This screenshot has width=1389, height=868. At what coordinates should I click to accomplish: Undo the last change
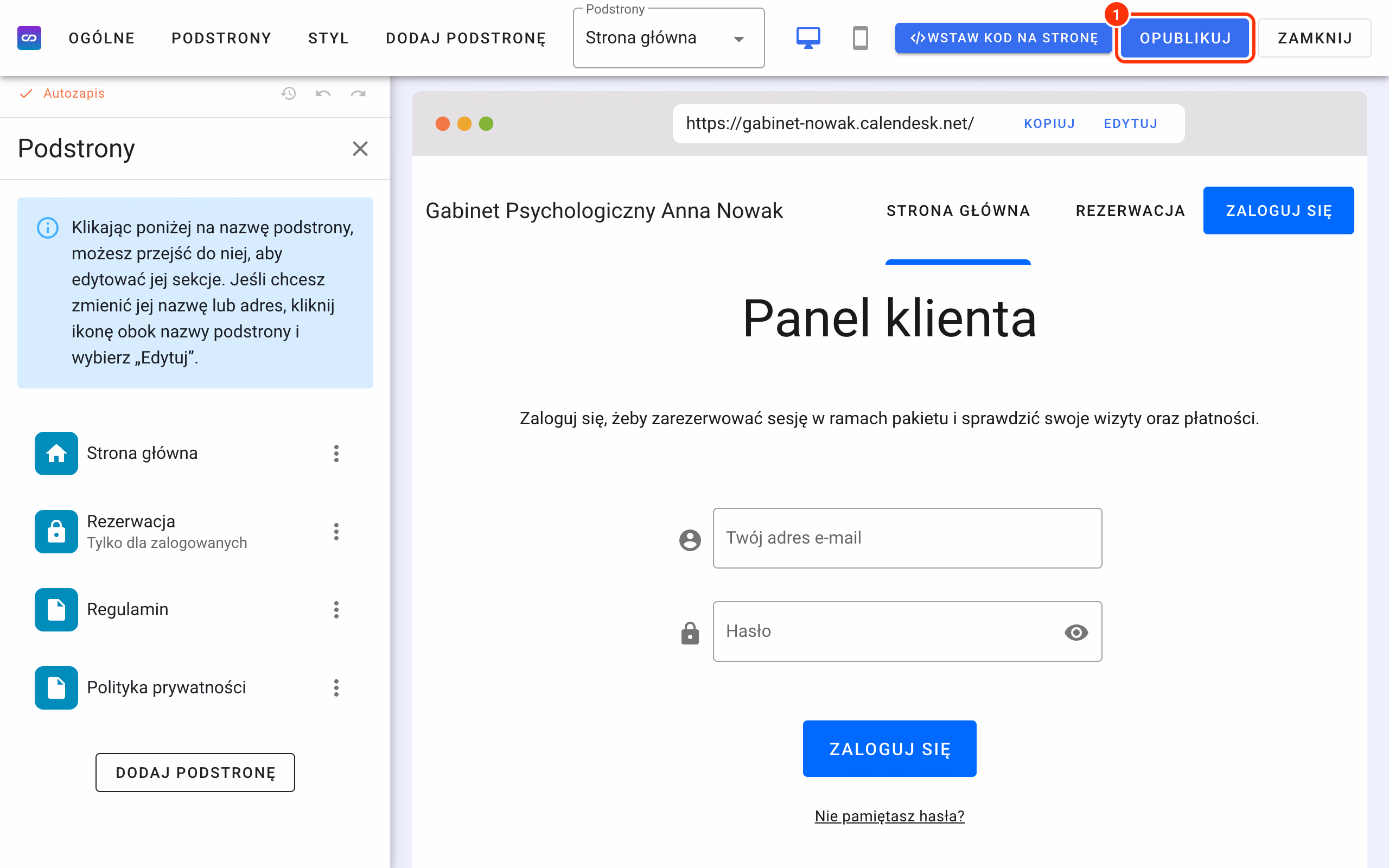[x=323, y=93]
